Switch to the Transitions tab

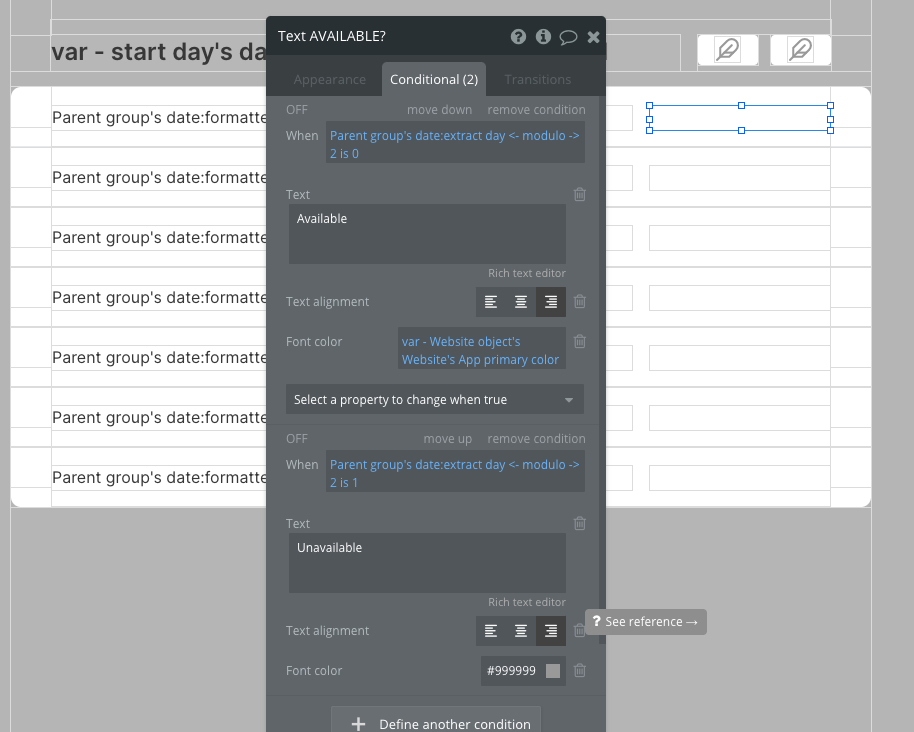[537, 80]
